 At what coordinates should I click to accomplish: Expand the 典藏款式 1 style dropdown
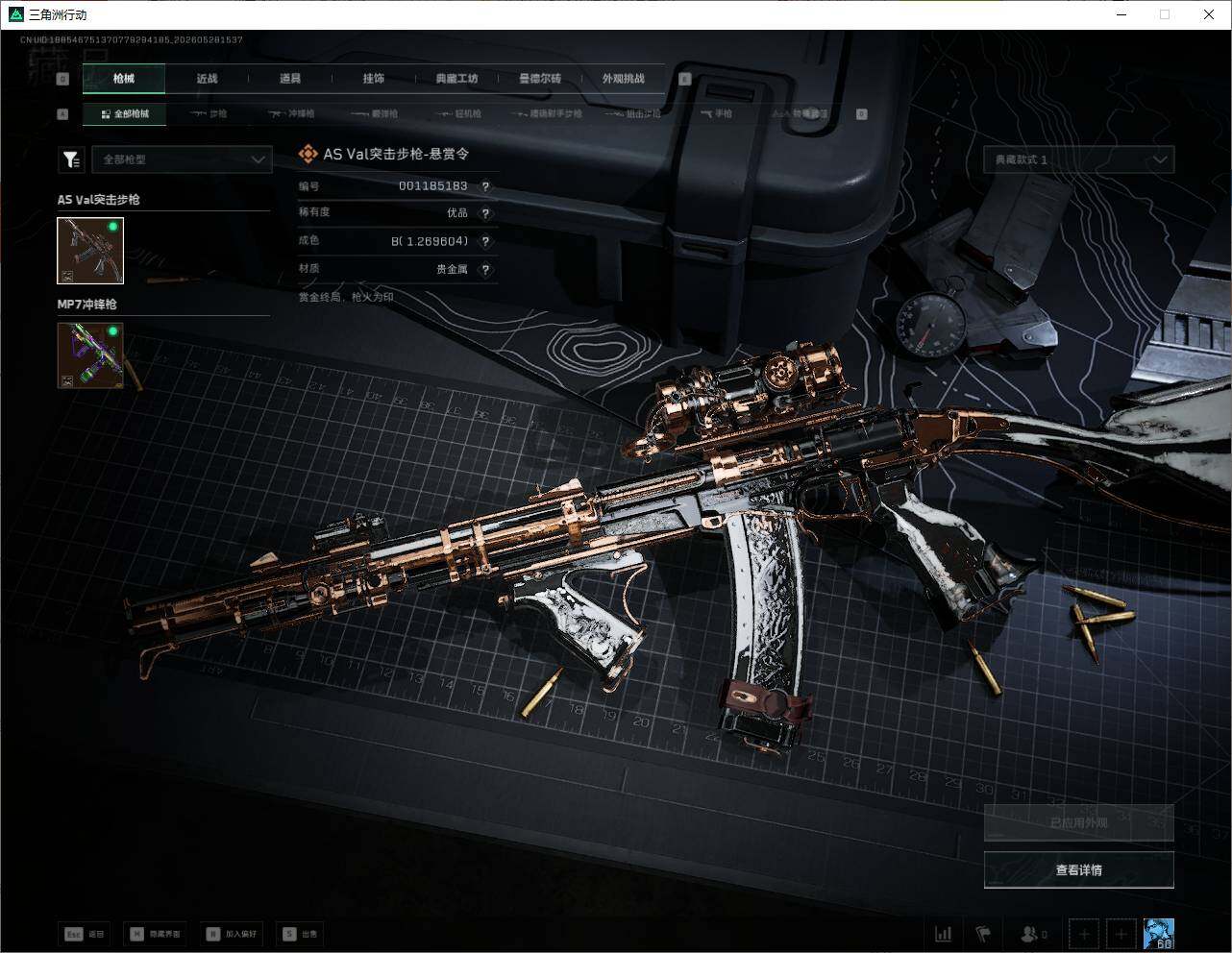pos(1078,159)
